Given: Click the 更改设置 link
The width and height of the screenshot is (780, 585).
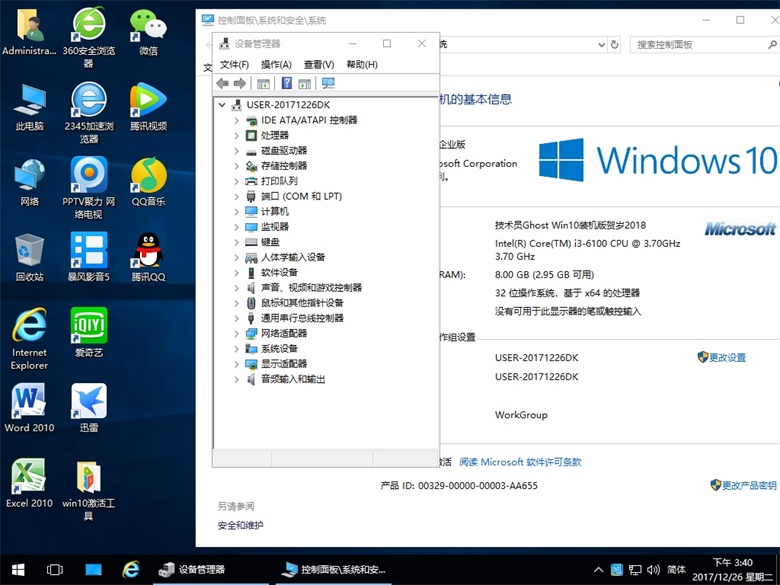Looking at the screenshot, I should coord(727,357).
